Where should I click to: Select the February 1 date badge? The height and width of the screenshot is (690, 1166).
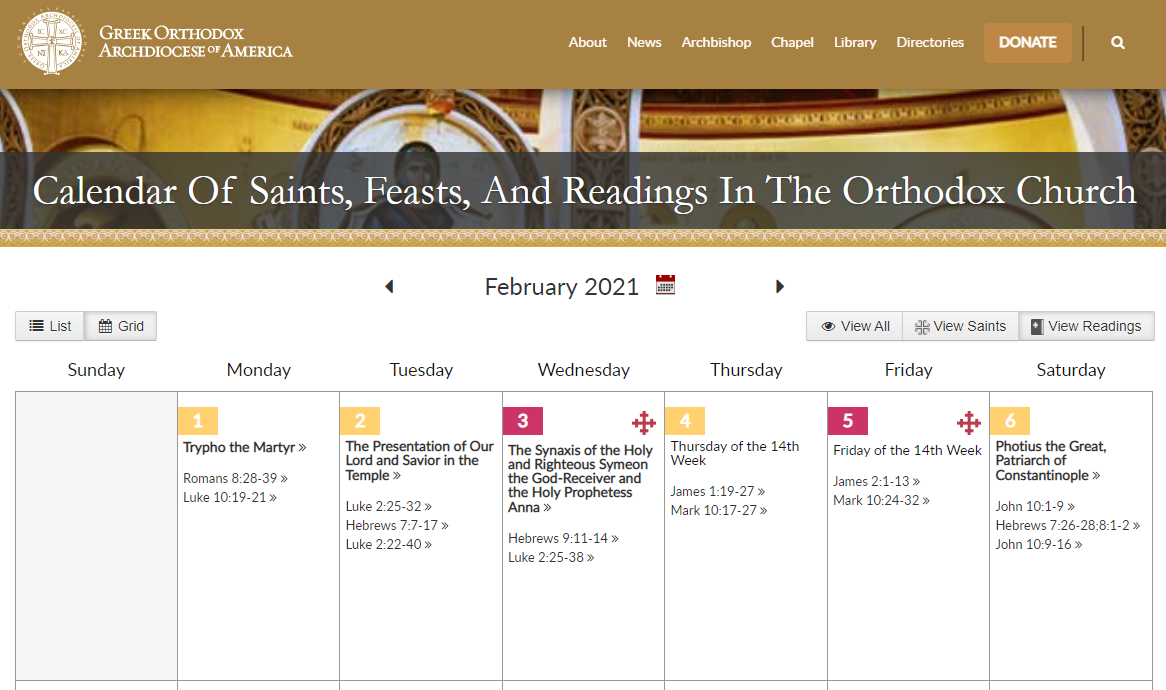click(198, 421)
